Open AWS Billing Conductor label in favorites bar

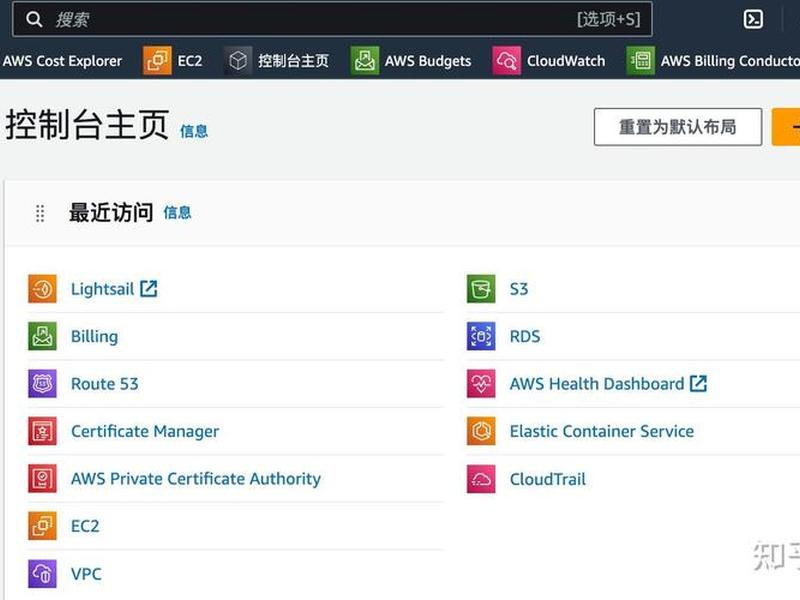(730, 61)
